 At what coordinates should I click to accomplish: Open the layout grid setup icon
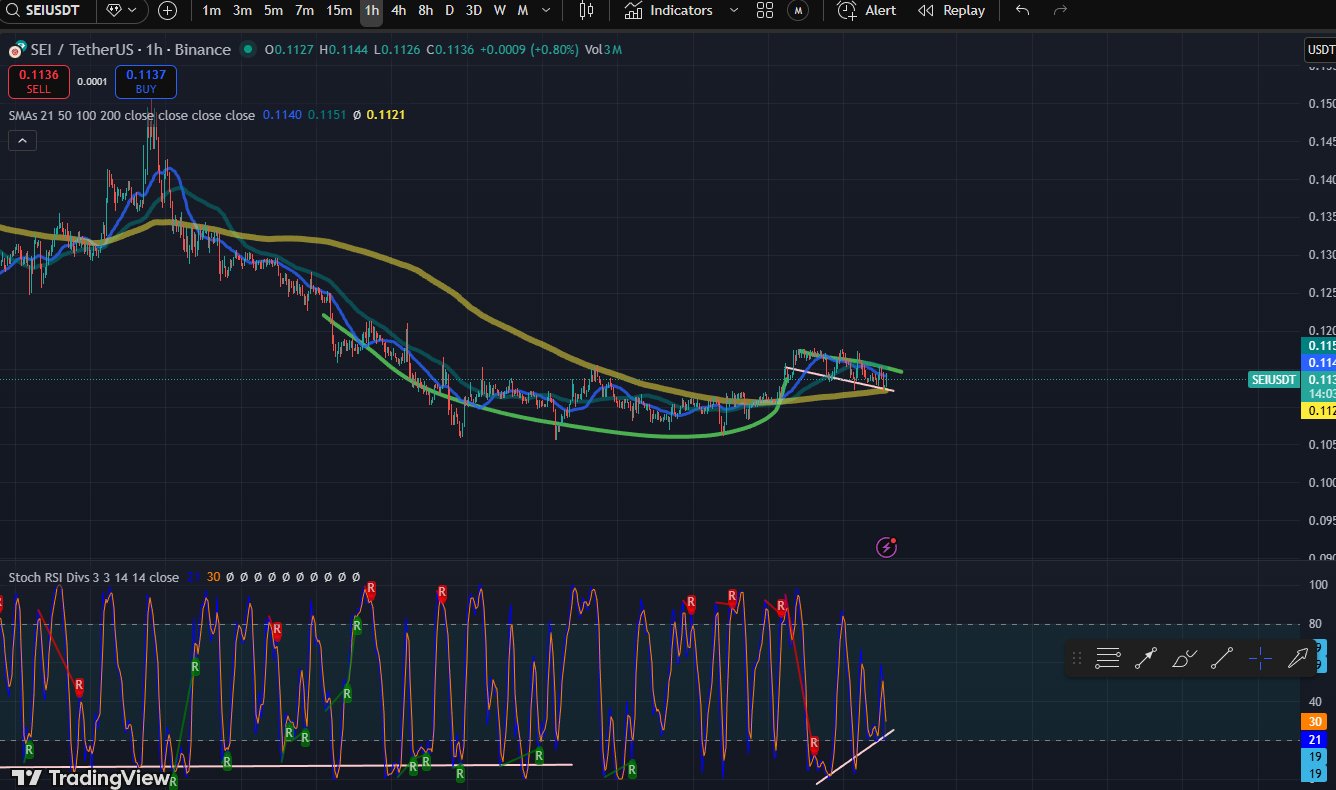[765, 11]
